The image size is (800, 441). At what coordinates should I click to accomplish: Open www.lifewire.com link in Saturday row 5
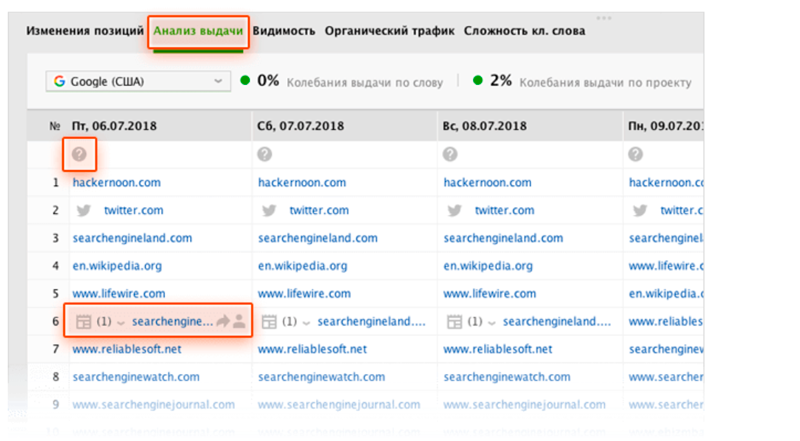[x=304, y=294]
